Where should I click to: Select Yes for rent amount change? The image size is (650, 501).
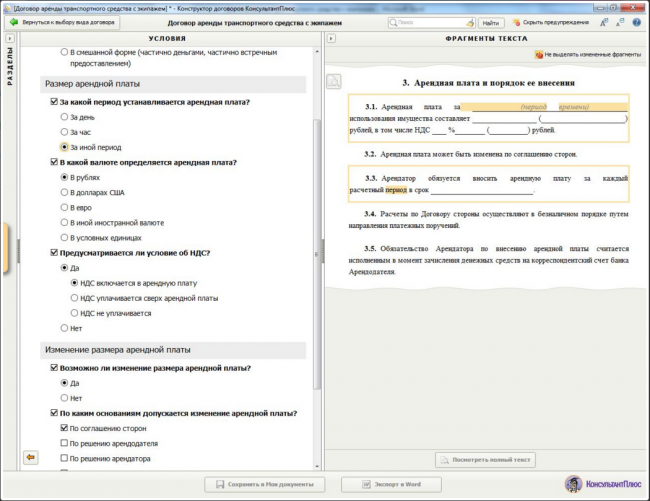point(64,383)
